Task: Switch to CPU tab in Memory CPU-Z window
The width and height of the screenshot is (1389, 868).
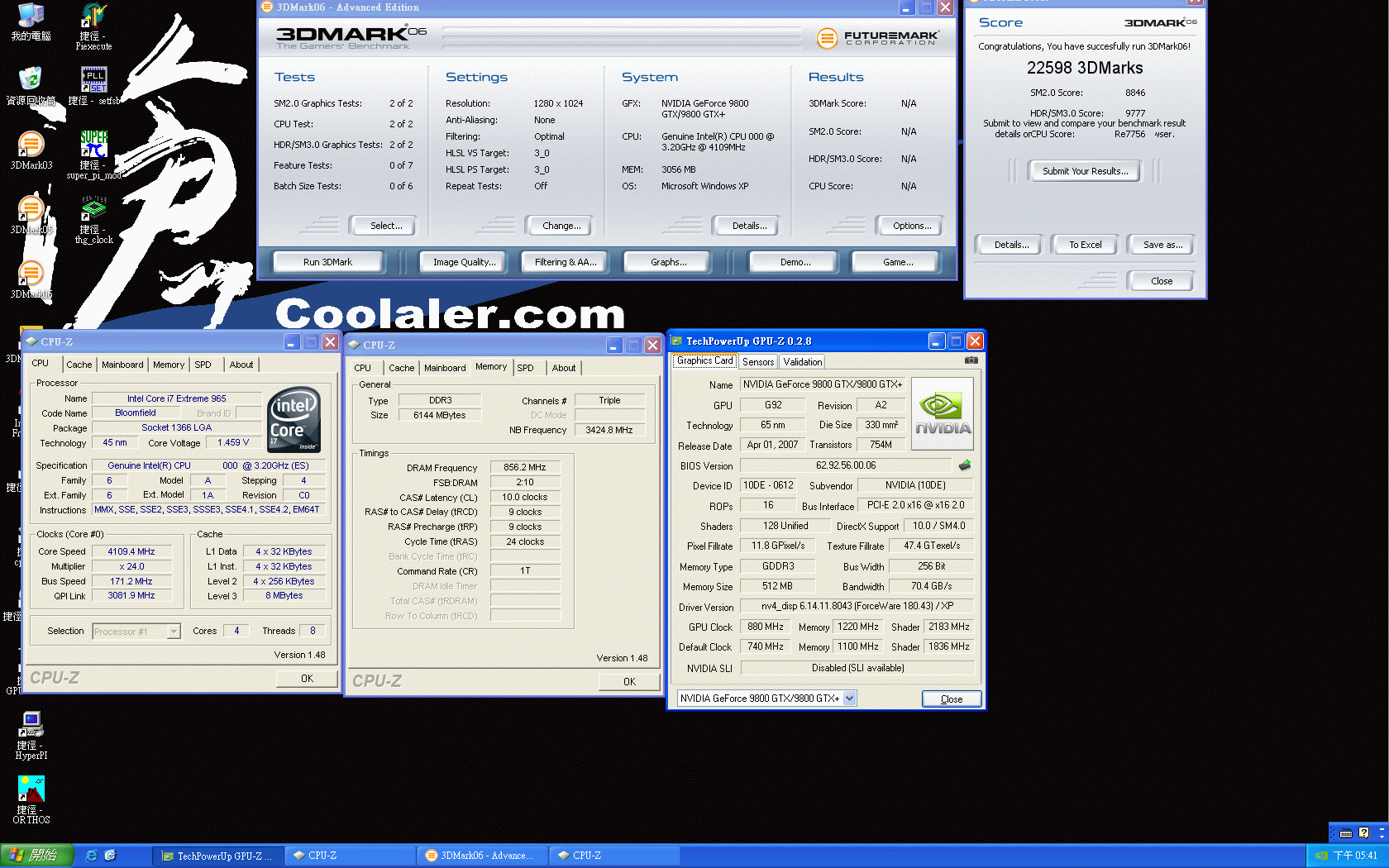Action: tap(362, 368)
